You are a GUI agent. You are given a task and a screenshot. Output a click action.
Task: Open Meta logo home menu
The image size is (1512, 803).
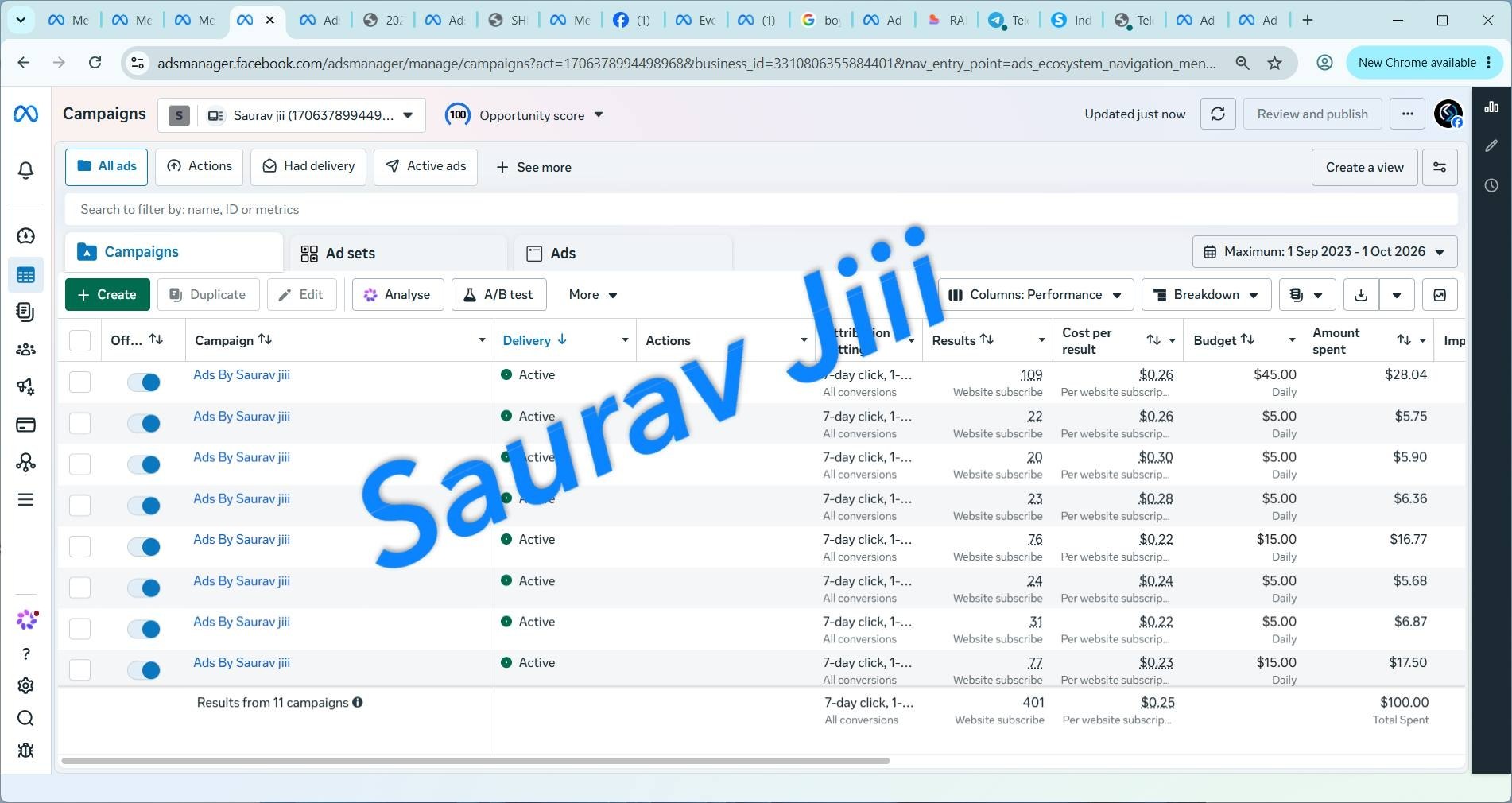click(x=25, y=114)
